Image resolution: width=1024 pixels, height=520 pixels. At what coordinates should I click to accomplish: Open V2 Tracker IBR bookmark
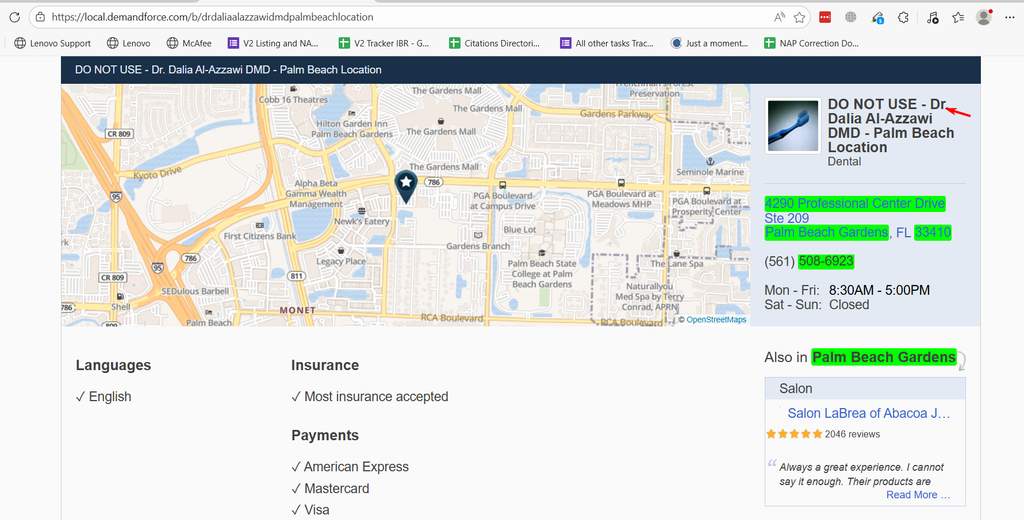pyautogui.click(x=384, y=43)
